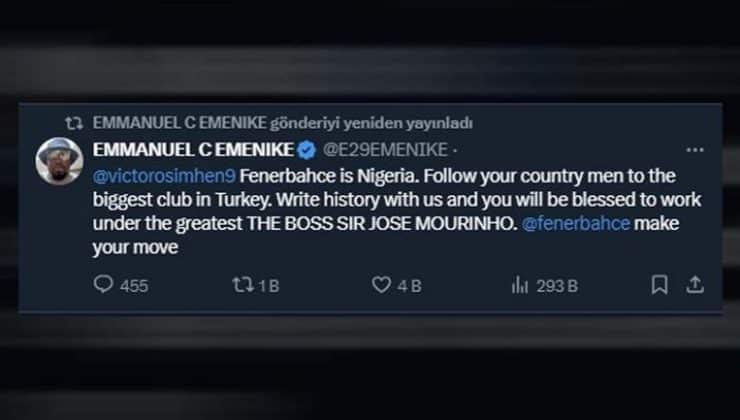Viewport: 740px width, 420px height.
Task: Click the retweet icon under the tweet
Action: [243, 285]
